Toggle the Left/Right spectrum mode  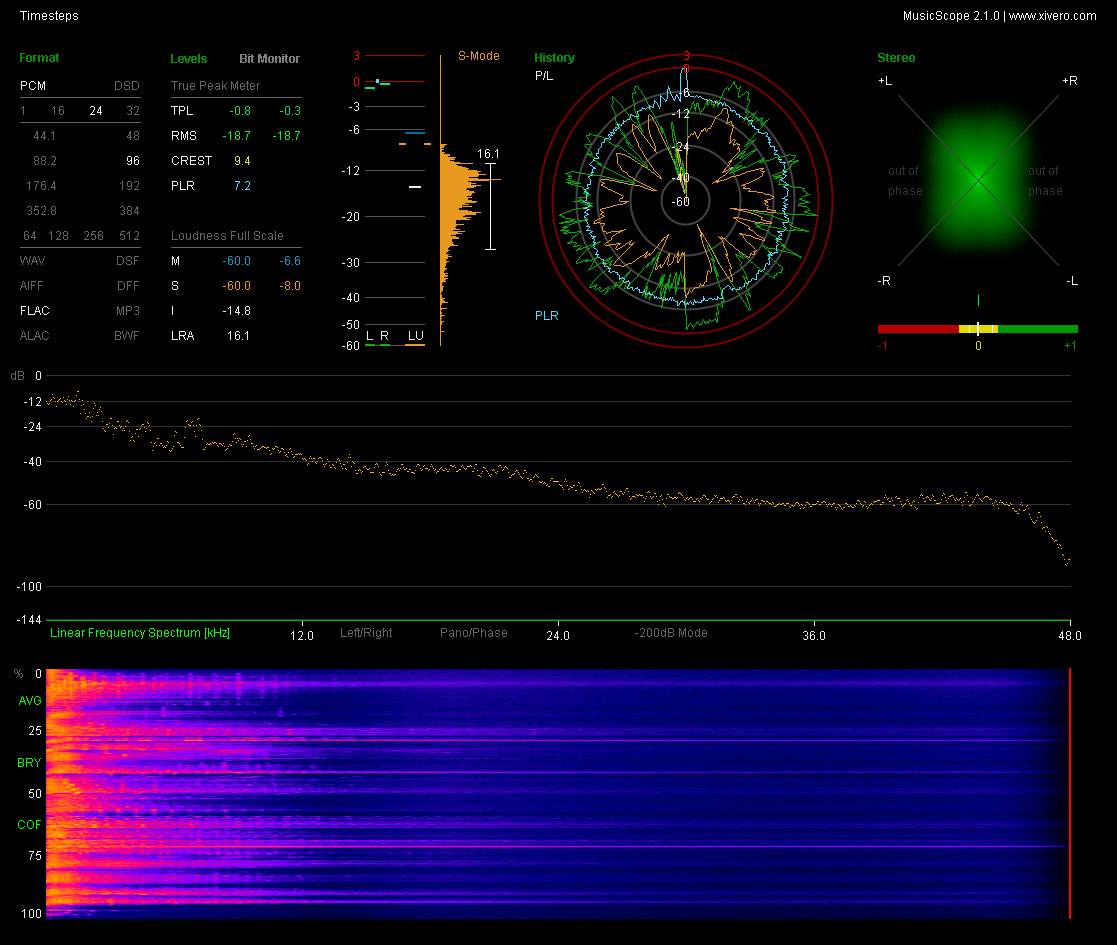[366, 633]
